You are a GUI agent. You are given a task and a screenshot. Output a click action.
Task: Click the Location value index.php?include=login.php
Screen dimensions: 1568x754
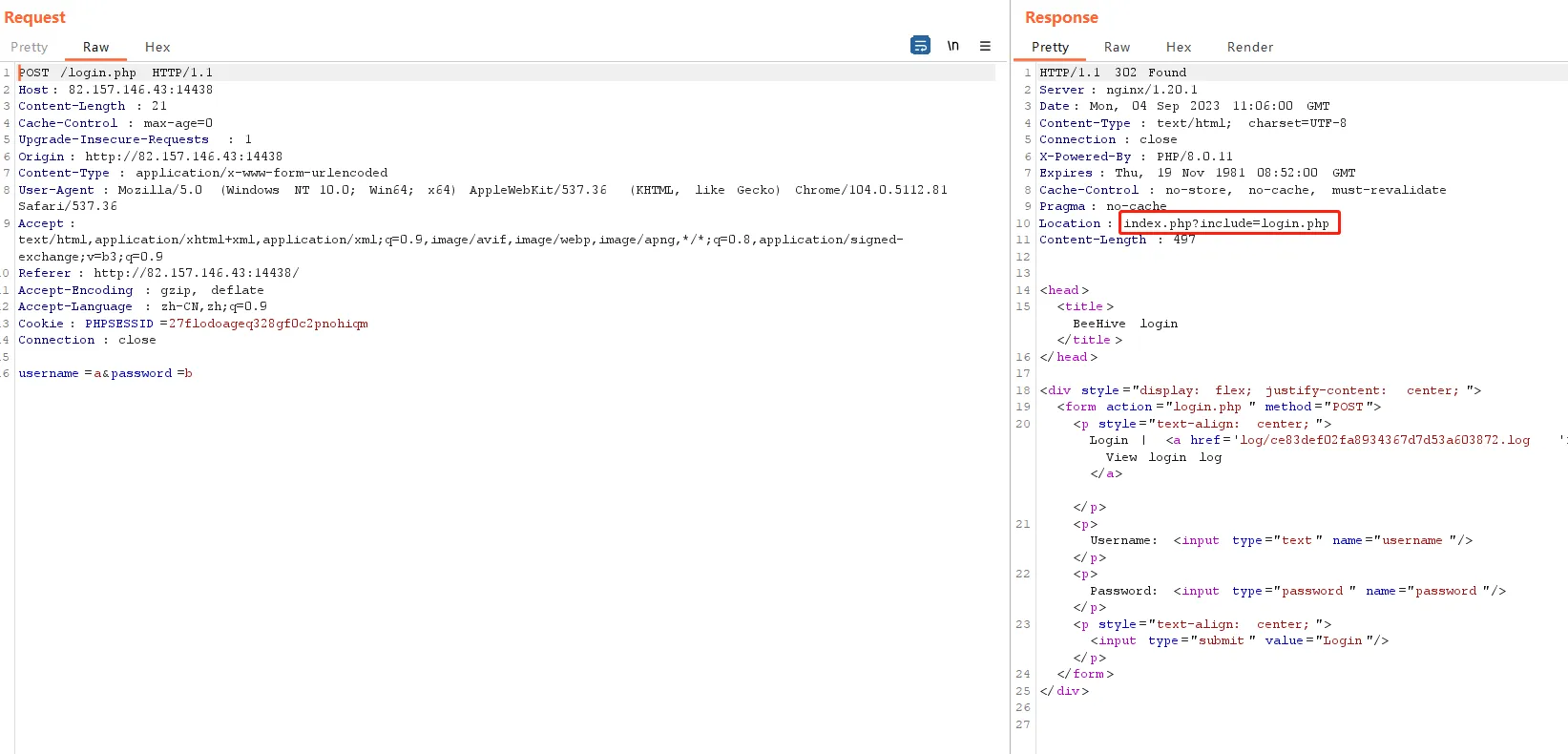(1226, 223)
